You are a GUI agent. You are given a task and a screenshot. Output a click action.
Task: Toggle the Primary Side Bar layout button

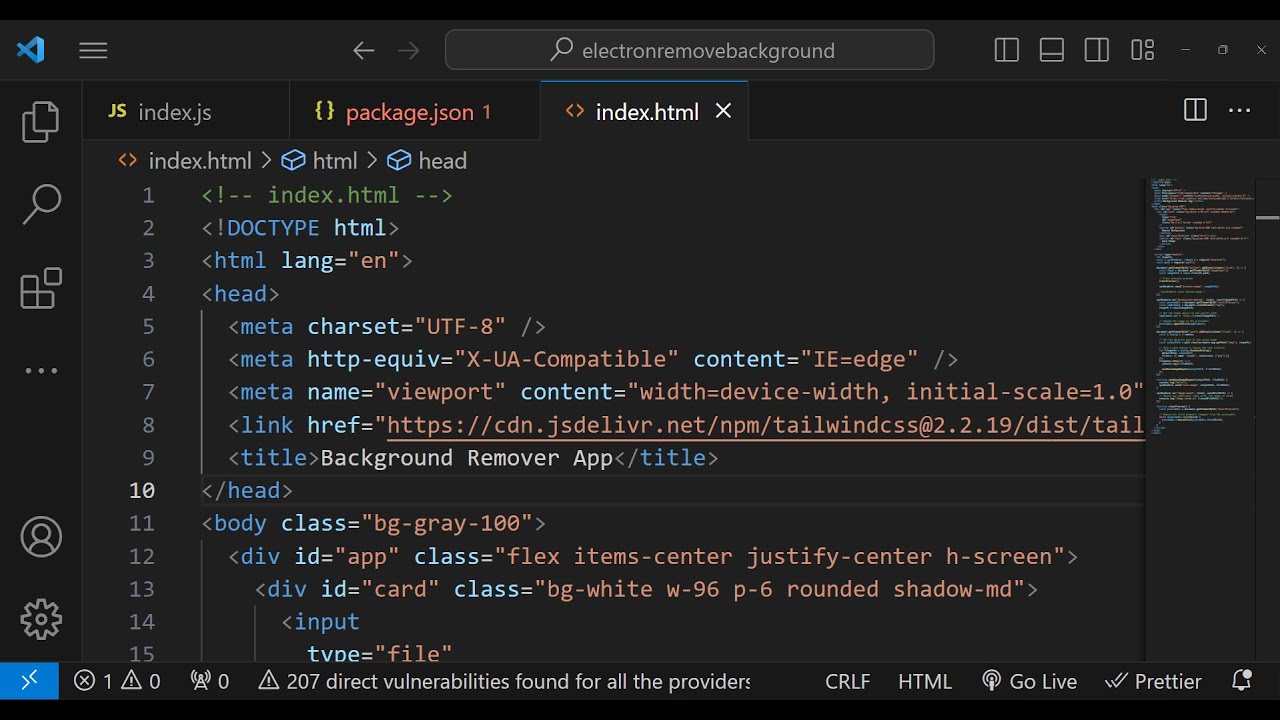click(1007, 50)
